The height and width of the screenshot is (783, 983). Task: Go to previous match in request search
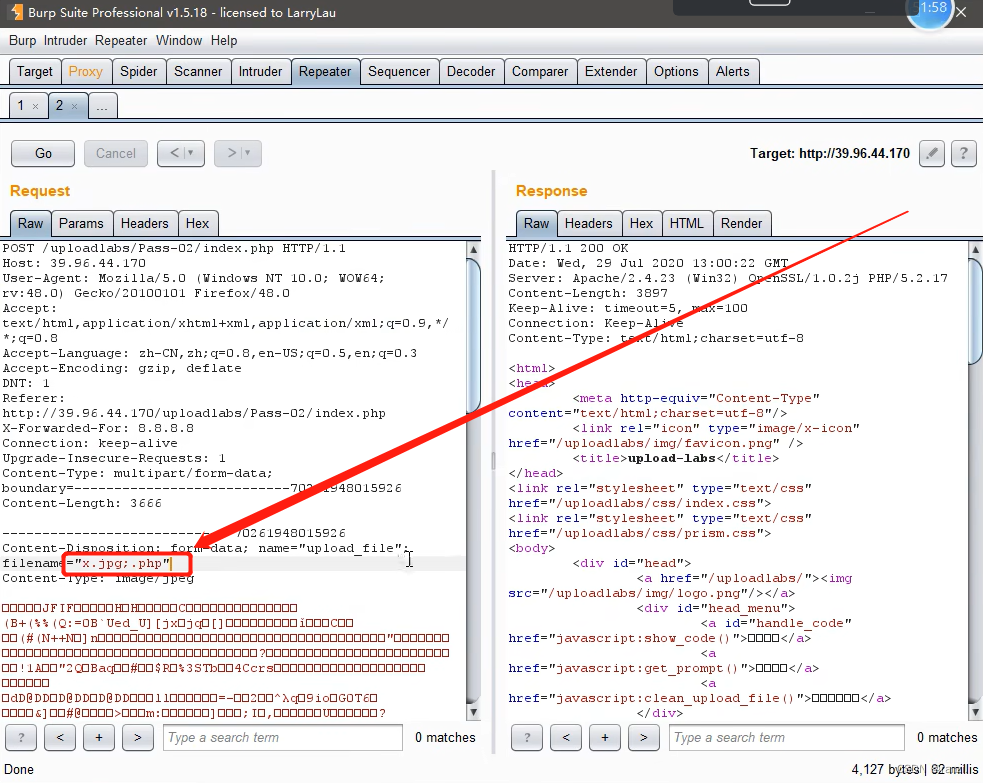point(60,737)
